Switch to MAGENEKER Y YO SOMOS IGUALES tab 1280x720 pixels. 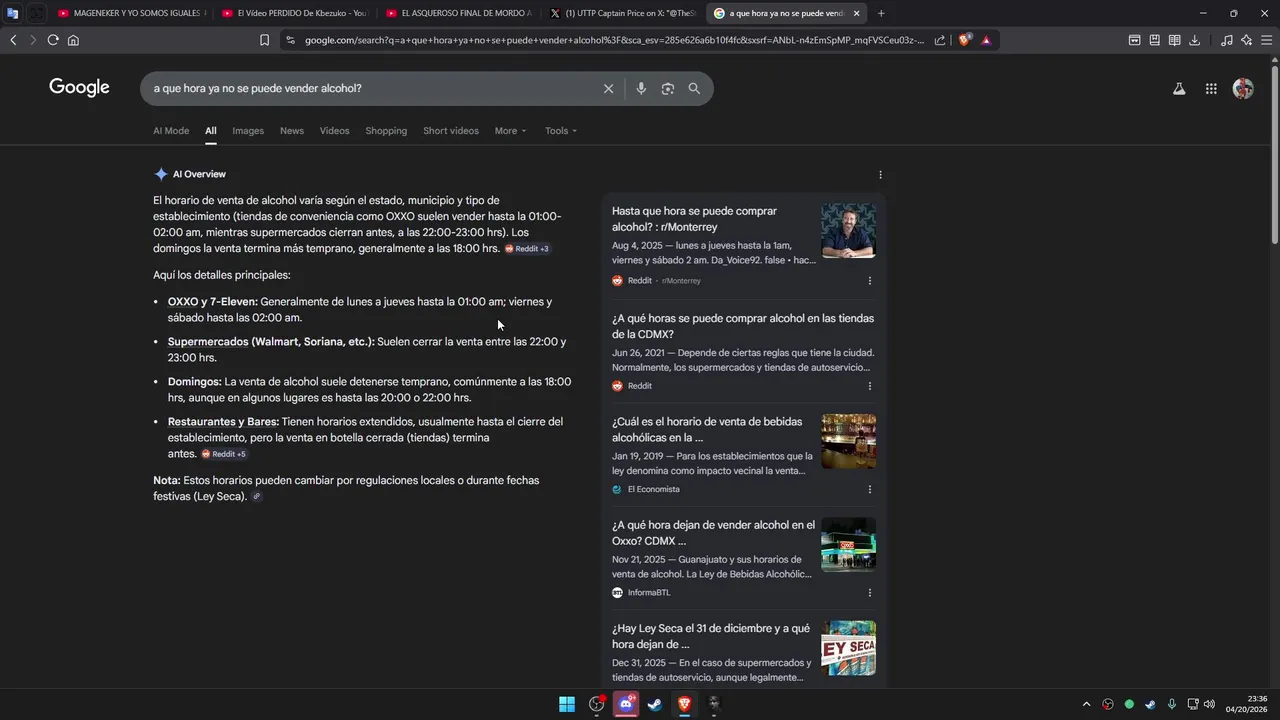click(130, 13)
